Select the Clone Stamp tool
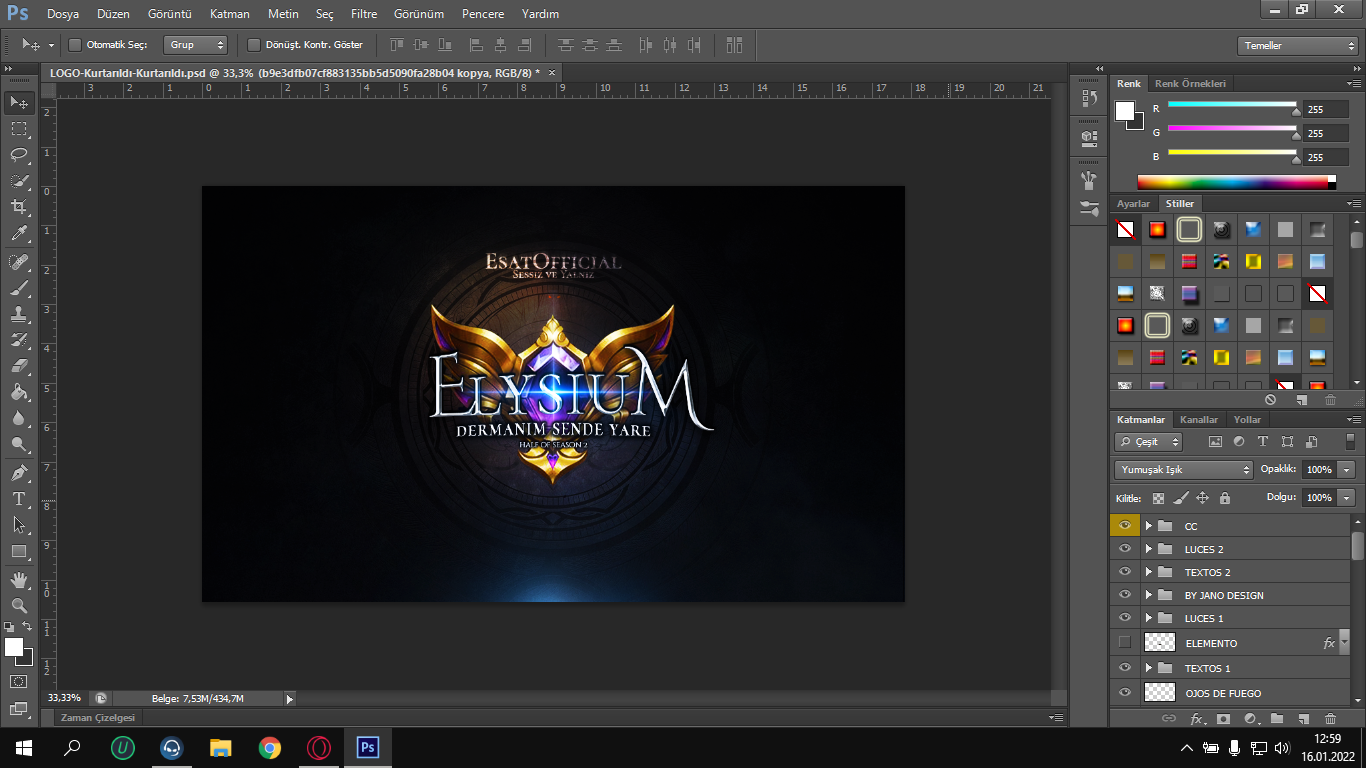Viewport: 1366px width, 768px height. pyautogui.click(x=19, y=314)
